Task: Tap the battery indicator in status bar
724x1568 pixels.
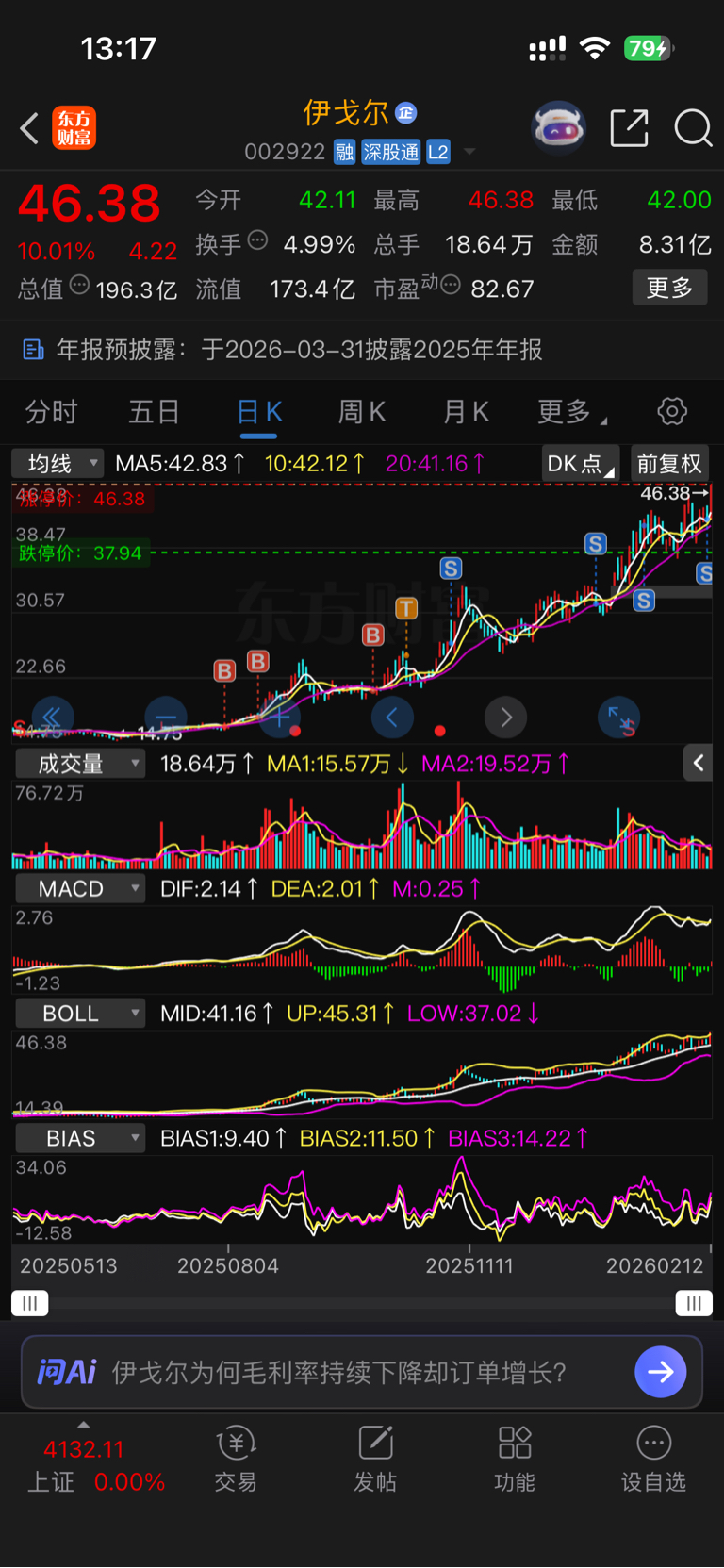Action: (649, 48)
